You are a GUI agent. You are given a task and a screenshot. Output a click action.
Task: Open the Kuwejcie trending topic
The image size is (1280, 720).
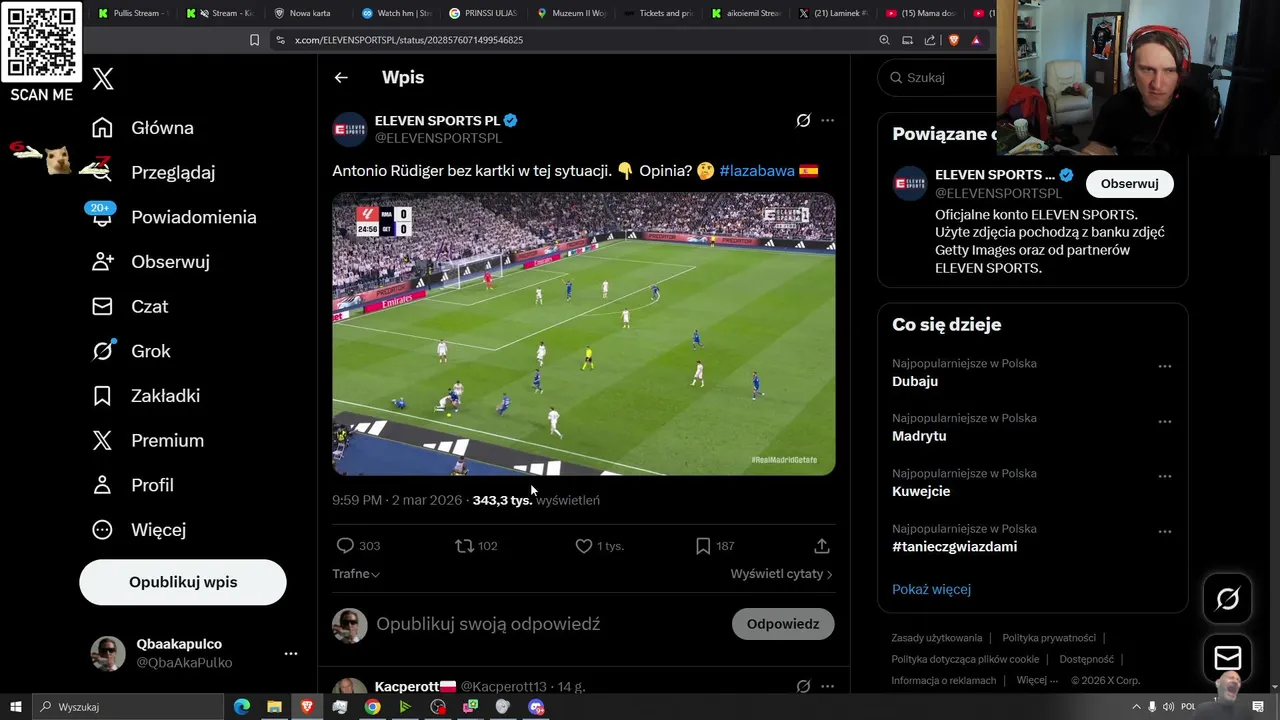point(921,491)
